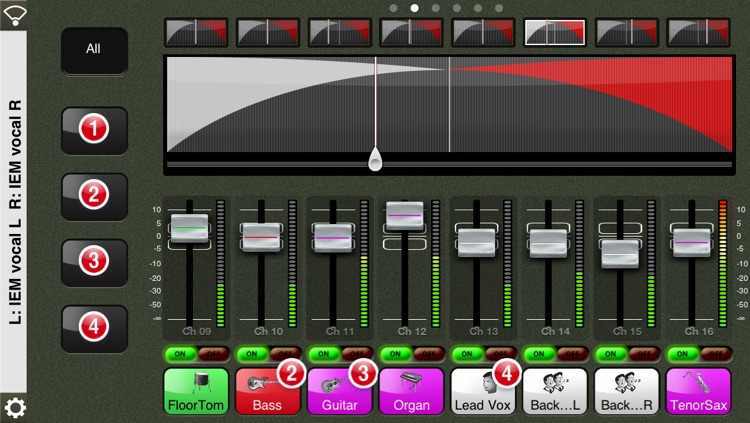Mute Ch 15 with OFF button

pyautogui.click(x=643, y=354)
